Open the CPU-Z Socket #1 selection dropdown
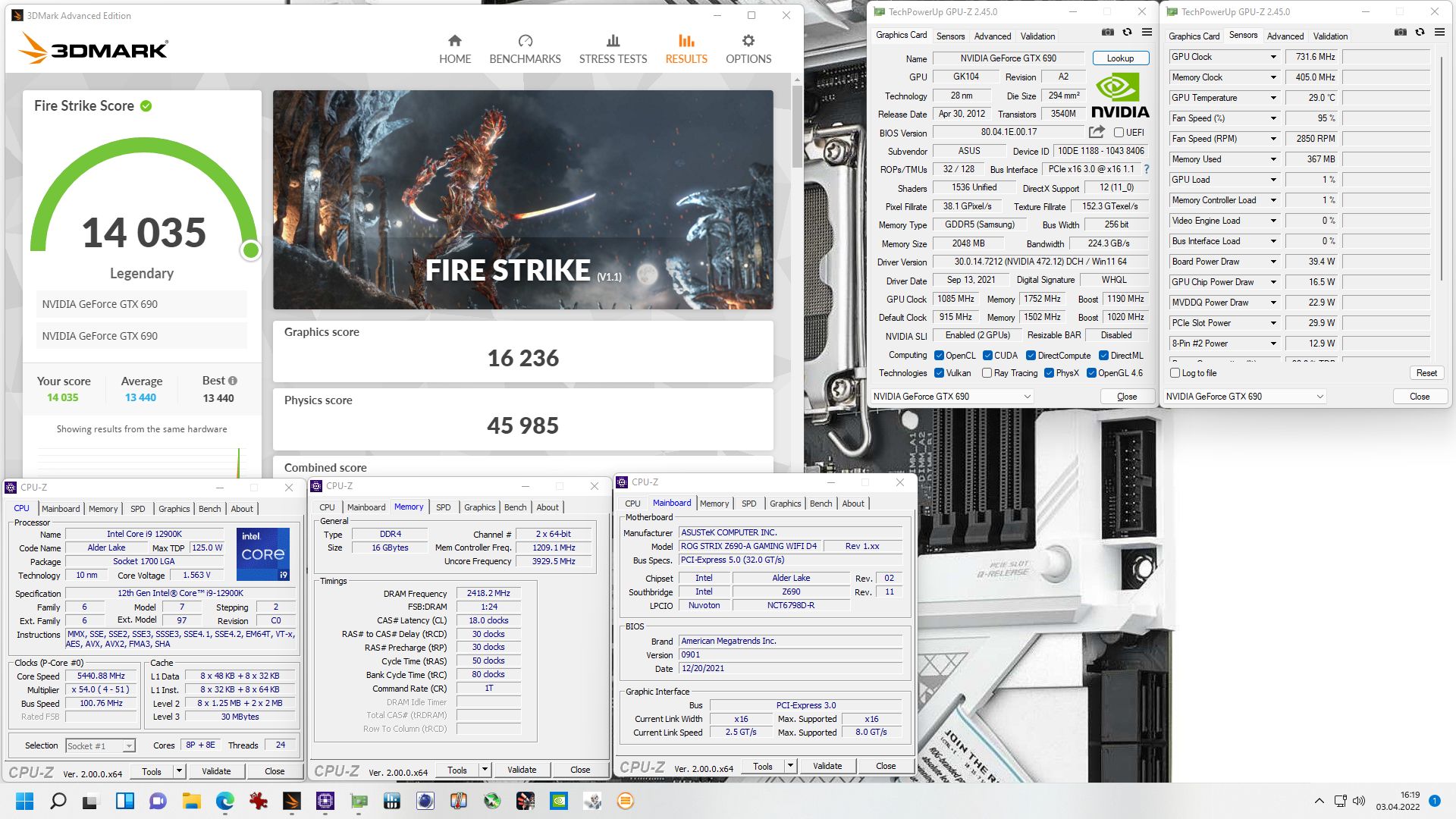The width and height of the screenshot is (1456, 819). 100,746
